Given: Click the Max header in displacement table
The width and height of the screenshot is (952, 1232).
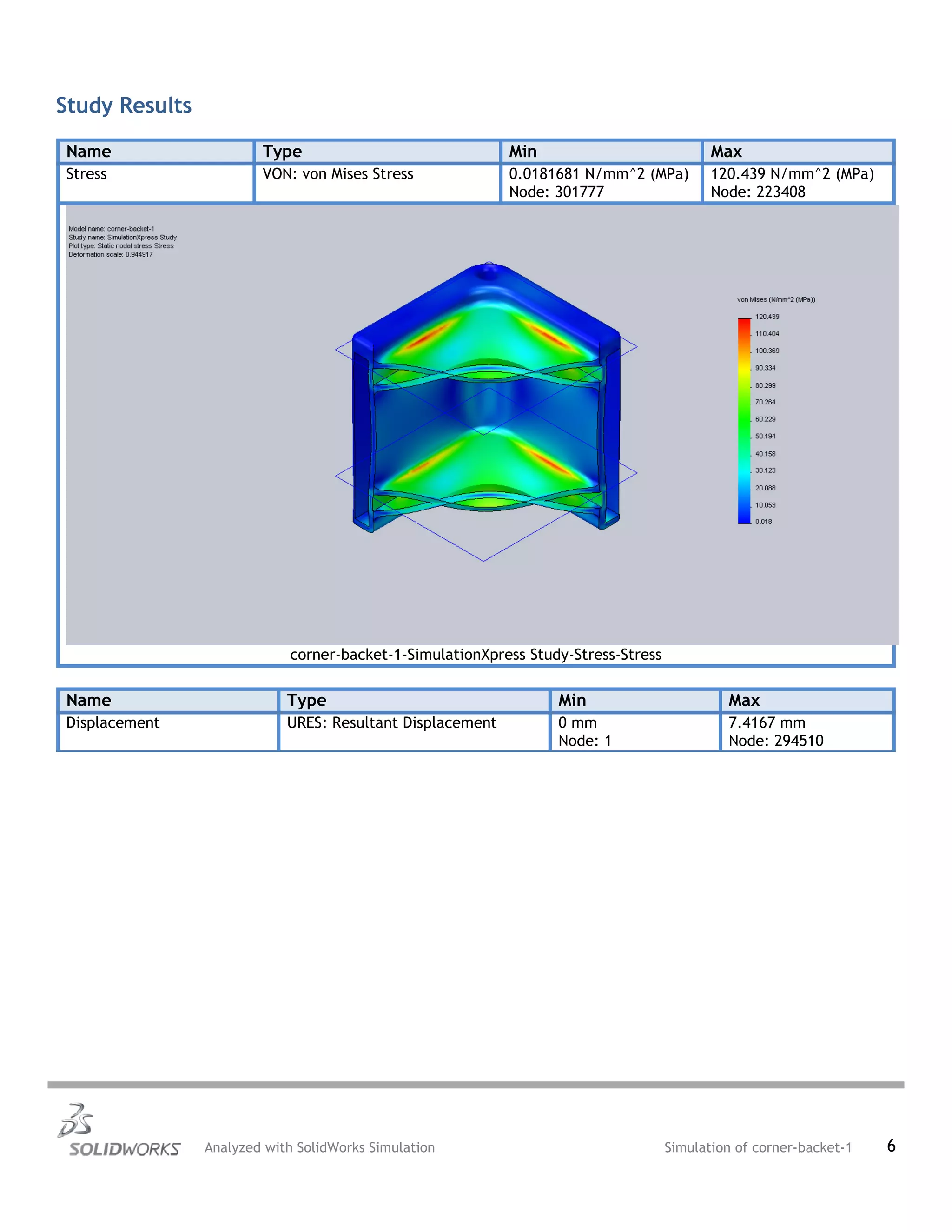Looking at the screenshot, I should coord(807,701).
